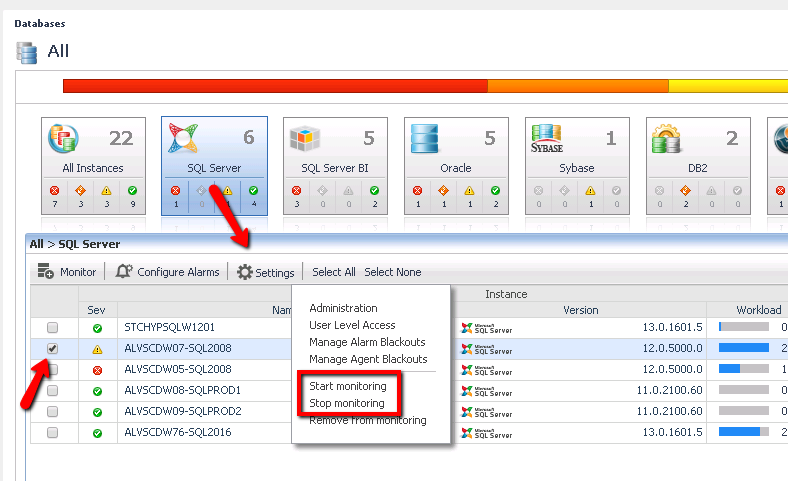This screenshot has height=481, width=788.
Task: Check the box for ALVSCDW09-SQLPROD2
Action: (52, 412)
